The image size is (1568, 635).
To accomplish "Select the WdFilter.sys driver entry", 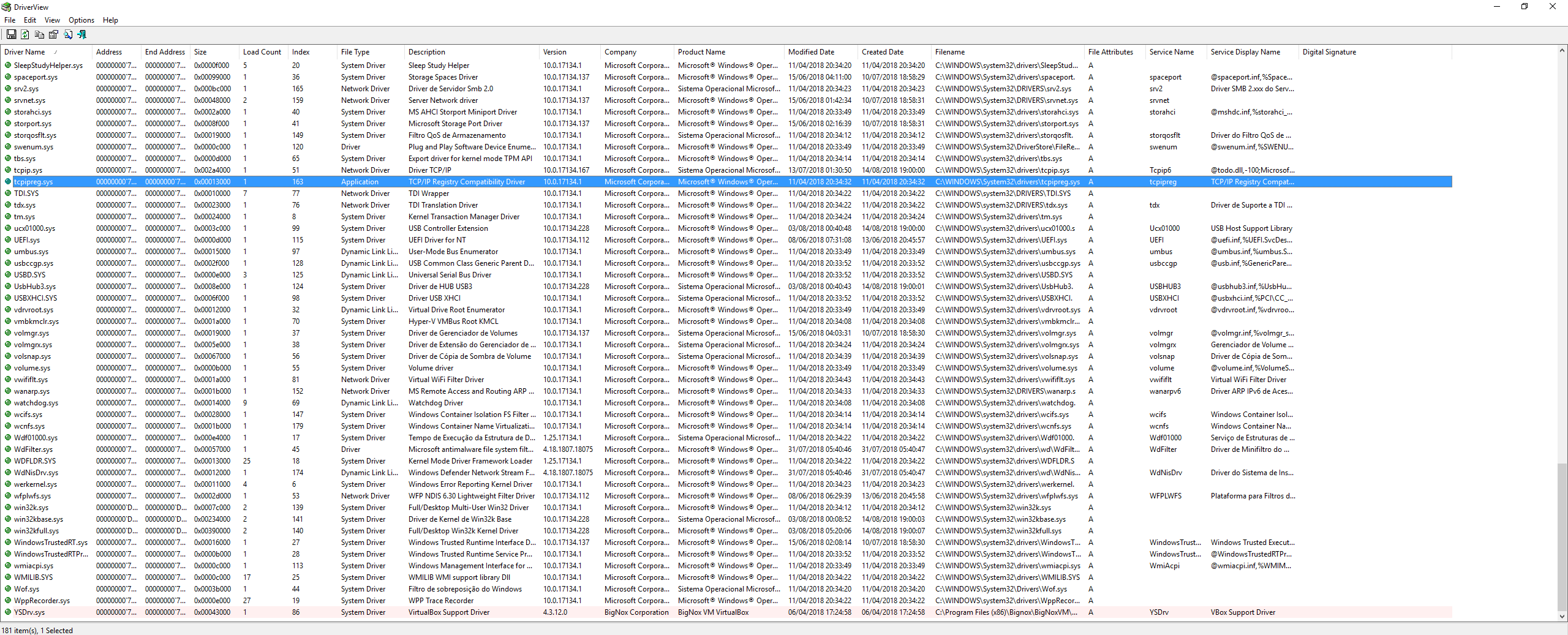I will 33,449.
